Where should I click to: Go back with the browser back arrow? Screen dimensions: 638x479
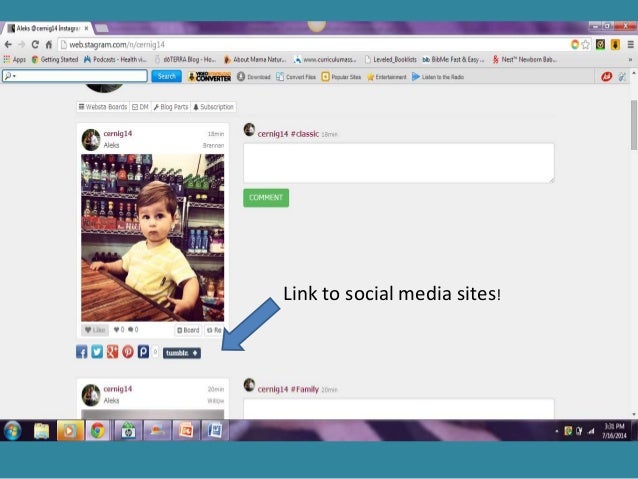8,44
